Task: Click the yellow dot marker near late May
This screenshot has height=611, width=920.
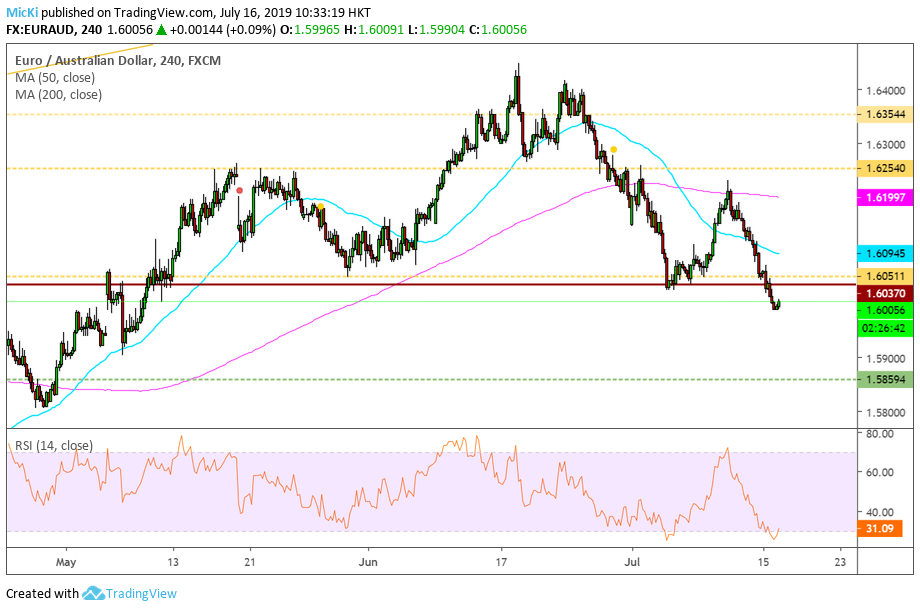Action: coord(321,207)
